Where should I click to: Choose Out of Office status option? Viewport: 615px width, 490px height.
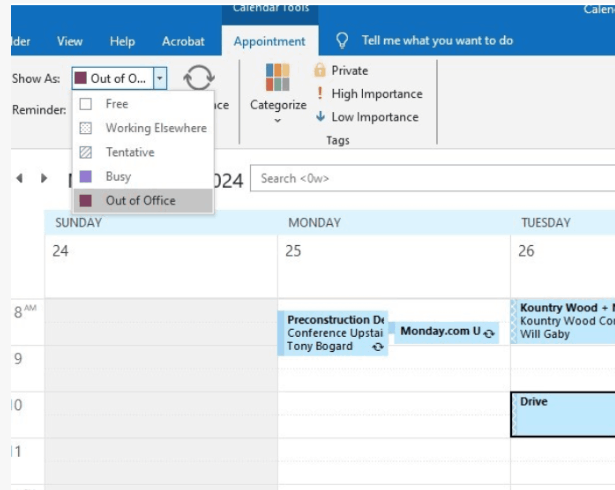[143, 201]
